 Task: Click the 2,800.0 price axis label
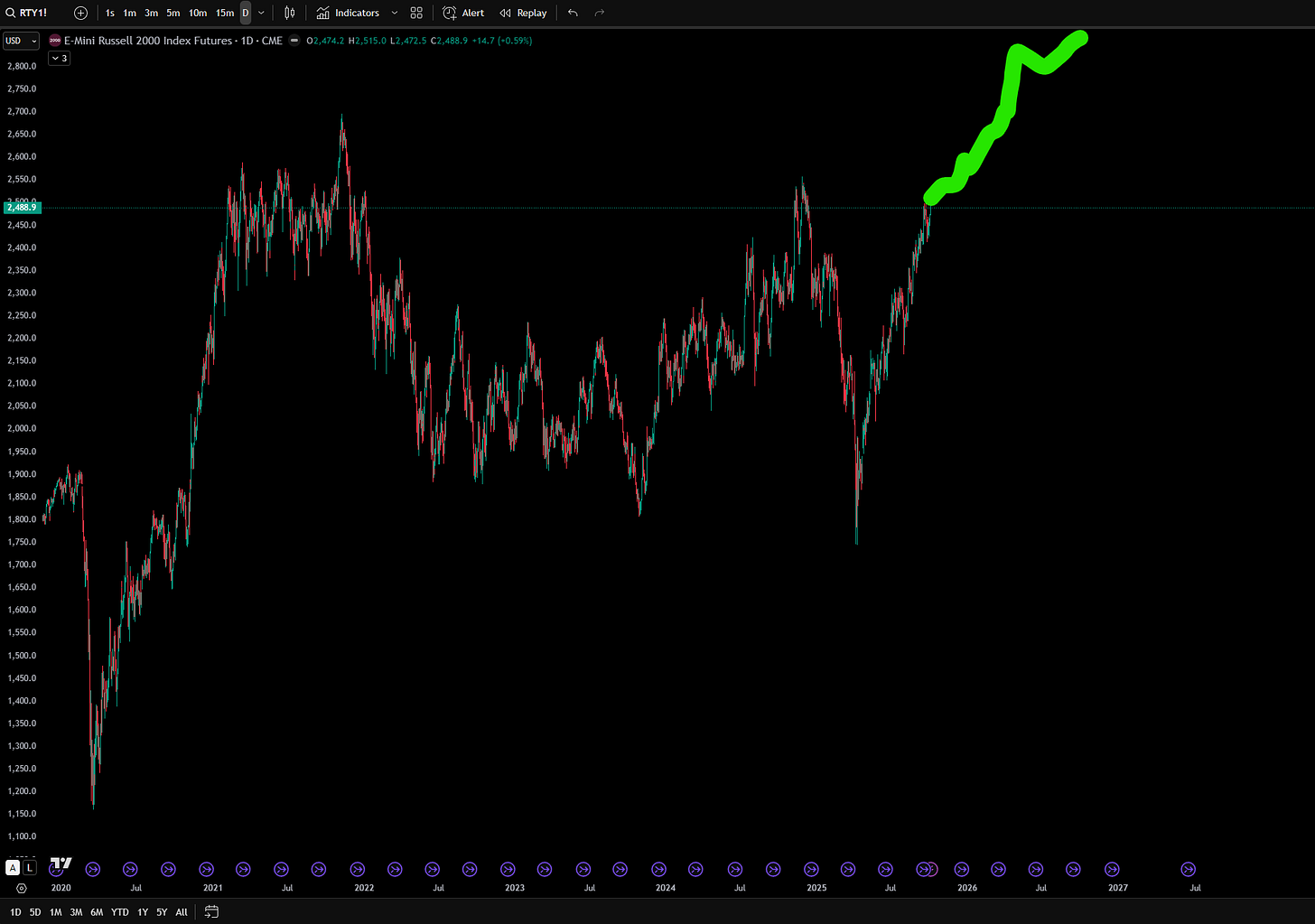[x=22, y=66]
